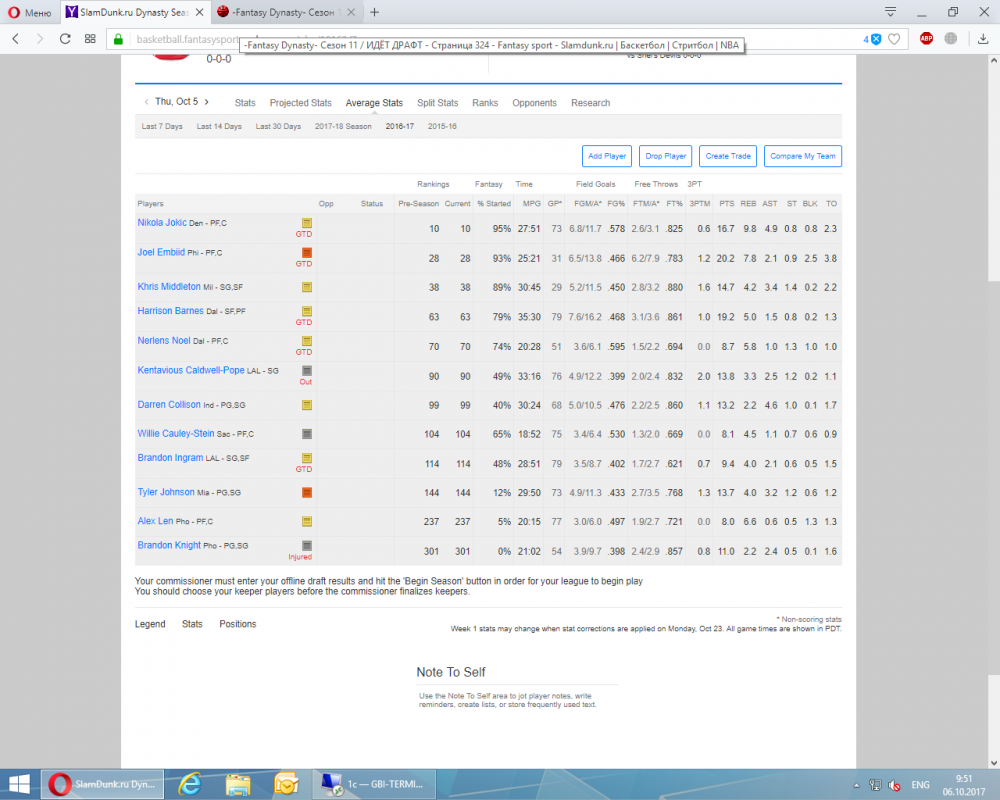Viewport: 1000px width, 800px height.
Task: View the gray note icon beside Willie Cauley-Stein
Action: pos(306,432)
